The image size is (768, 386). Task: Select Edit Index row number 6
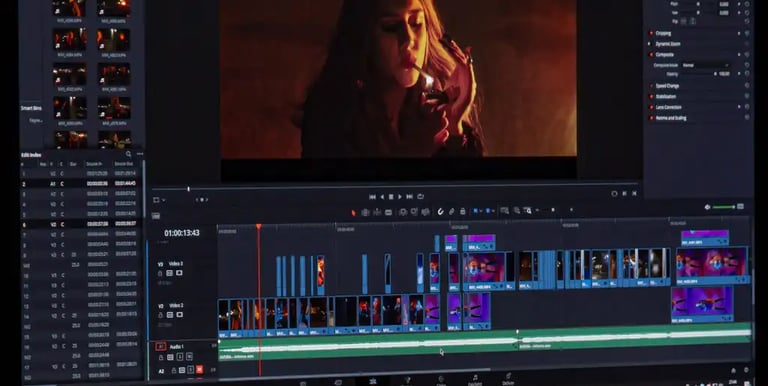81,224
